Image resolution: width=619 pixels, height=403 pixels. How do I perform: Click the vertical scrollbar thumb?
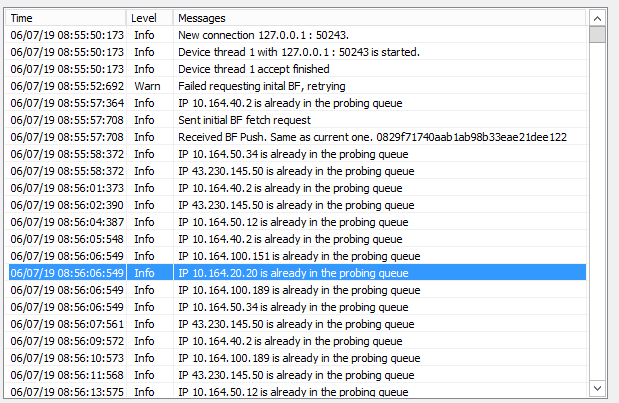coord(597,36)
